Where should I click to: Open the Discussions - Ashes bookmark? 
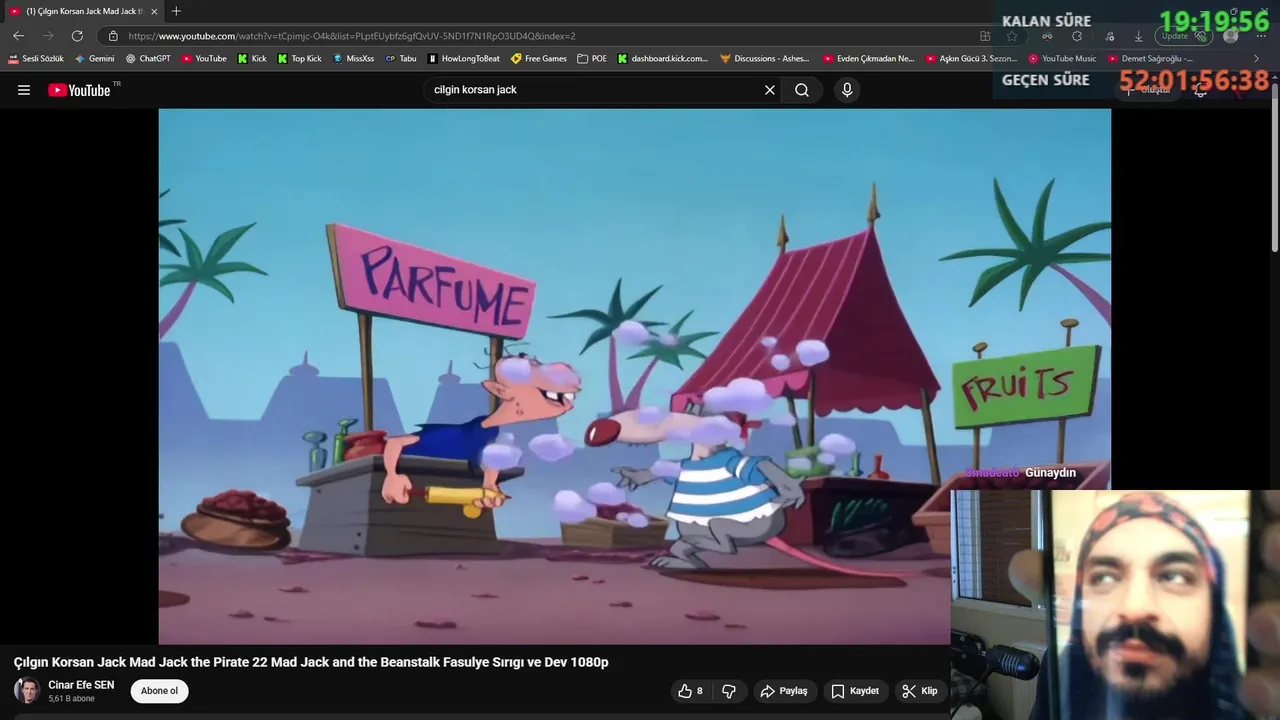pyautogui.click(x=765, y=59)
